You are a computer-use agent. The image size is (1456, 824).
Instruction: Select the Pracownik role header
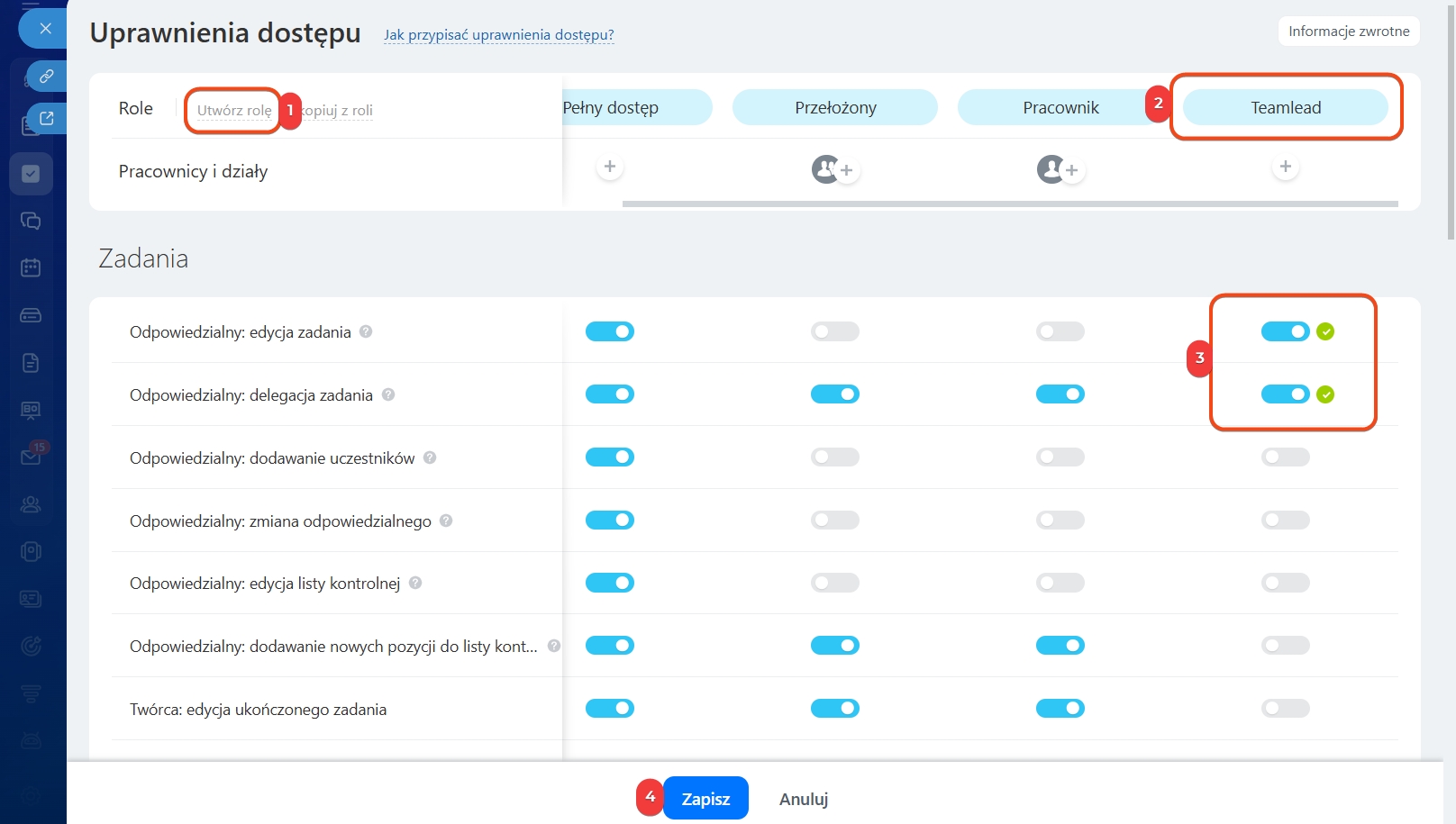pyautogui.click(x=1060, y=107)
